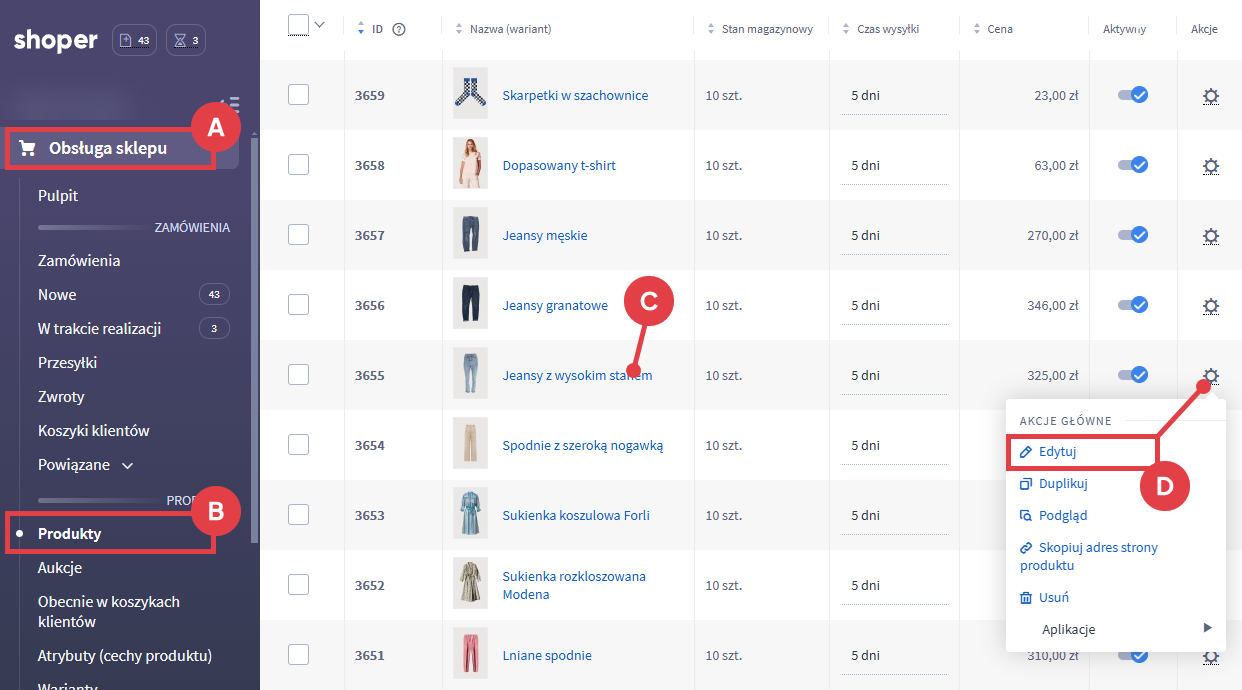Open product link Jeansy granatowe
This screenshot has width=1242, height=690.
coord(555,306)
